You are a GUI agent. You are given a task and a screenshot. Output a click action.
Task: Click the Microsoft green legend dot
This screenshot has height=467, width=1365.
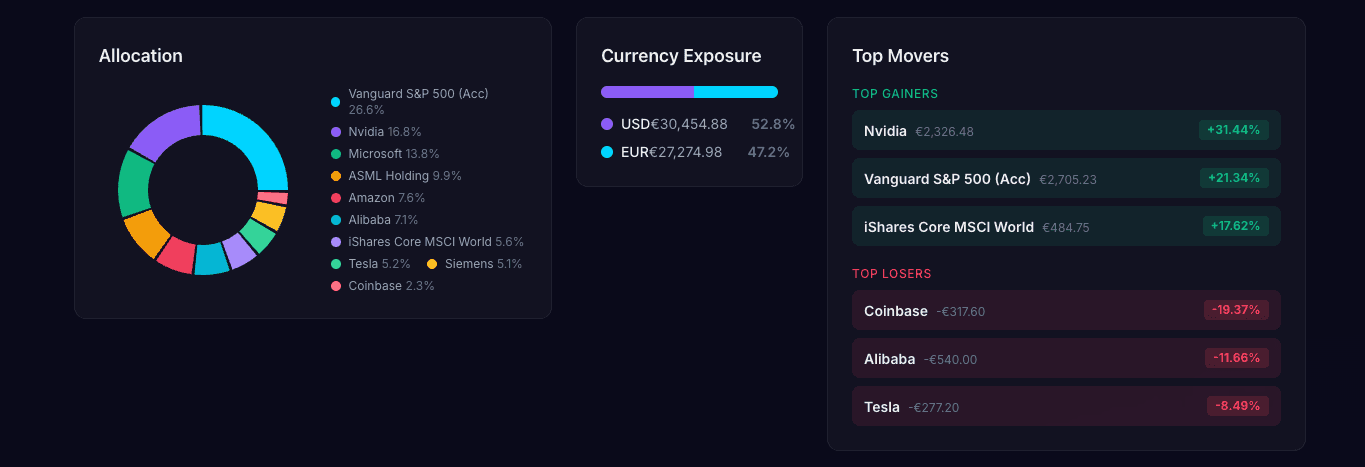coord(336,154)
